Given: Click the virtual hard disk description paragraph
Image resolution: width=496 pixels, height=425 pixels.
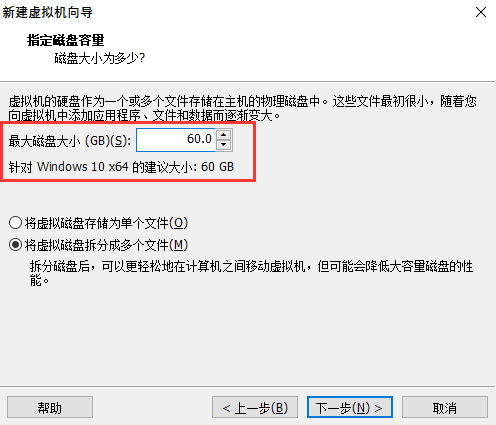Looking at the screenshot, I should [243, 108].
